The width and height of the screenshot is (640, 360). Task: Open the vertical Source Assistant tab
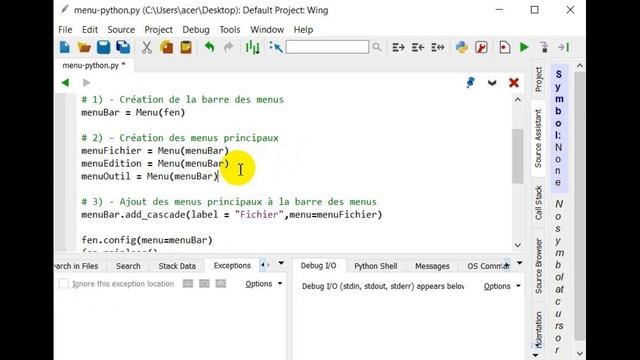click(x=538, y=138)
